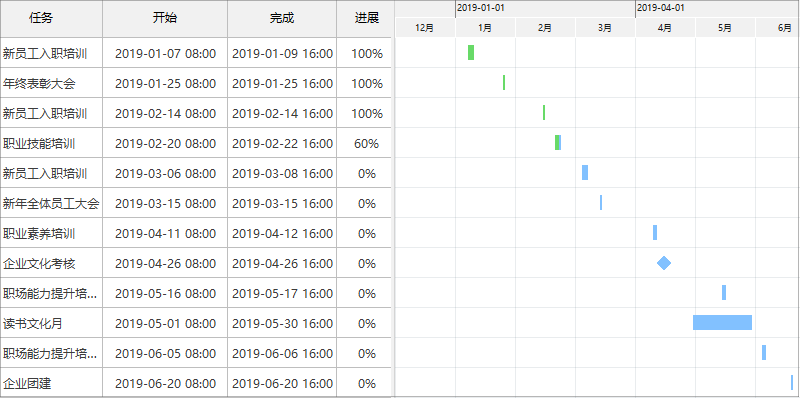Select the 读书文化月 task name

(33, 324)
